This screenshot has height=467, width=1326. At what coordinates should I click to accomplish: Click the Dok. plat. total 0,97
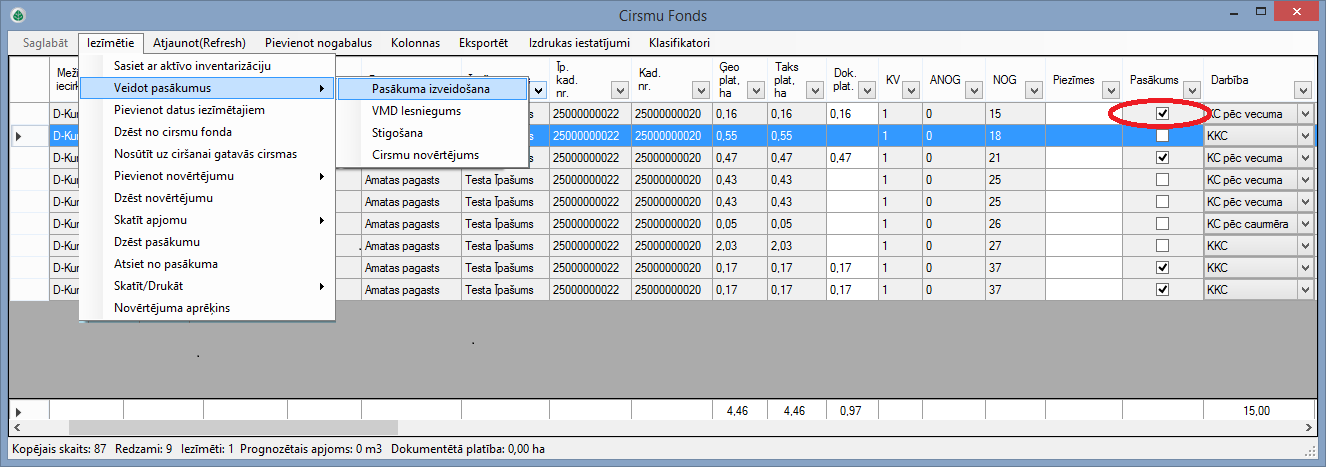pyautogui.click(x=852, y=410)
